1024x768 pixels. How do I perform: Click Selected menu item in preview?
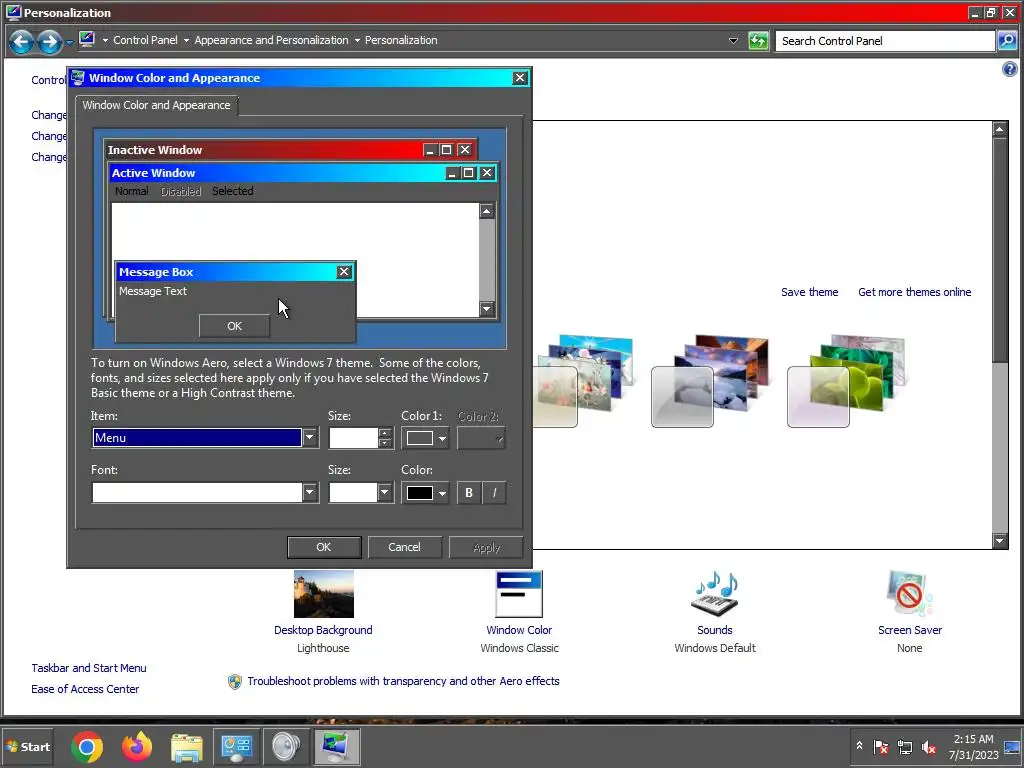coord(232,191)
